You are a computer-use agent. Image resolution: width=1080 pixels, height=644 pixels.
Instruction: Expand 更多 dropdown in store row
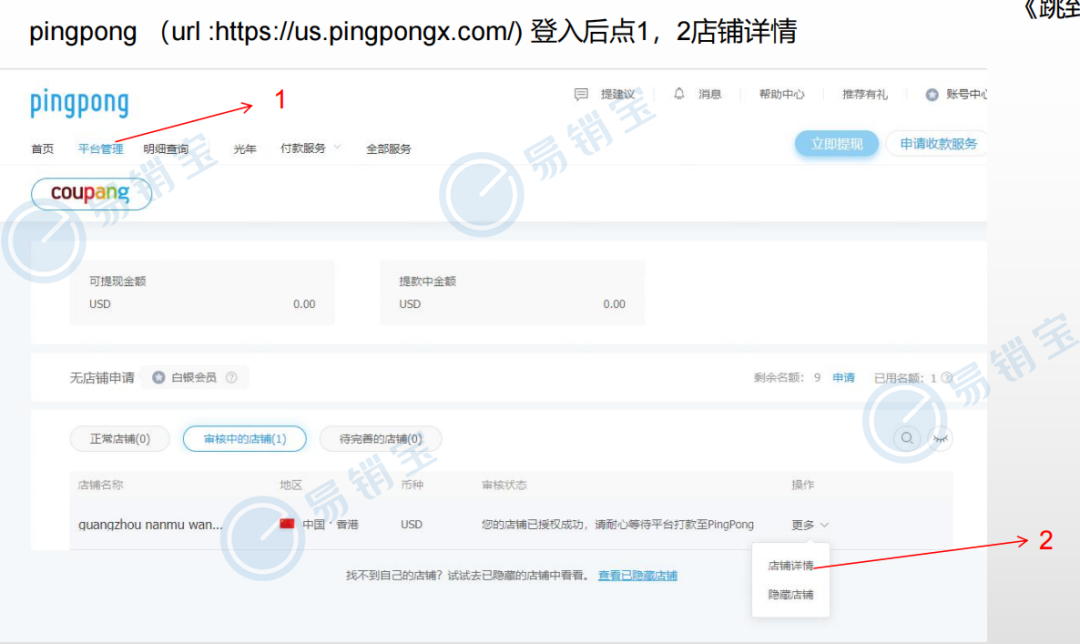[x=809, y=525]
